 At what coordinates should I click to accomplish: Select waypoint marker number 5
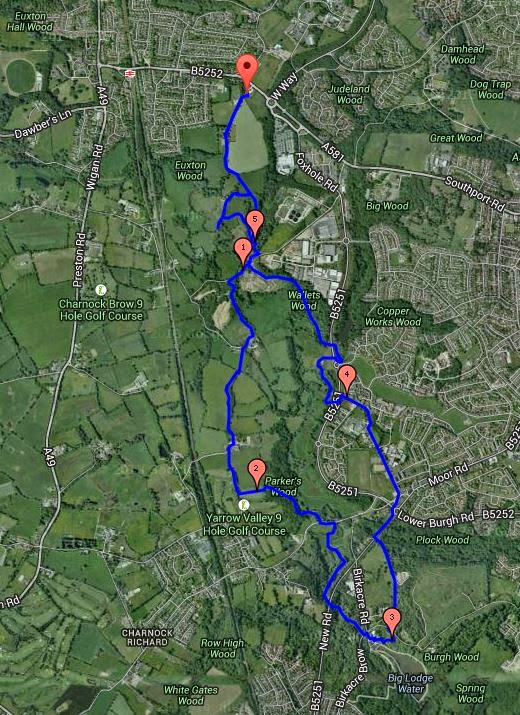pyautogui.click(x=255, y=224)
